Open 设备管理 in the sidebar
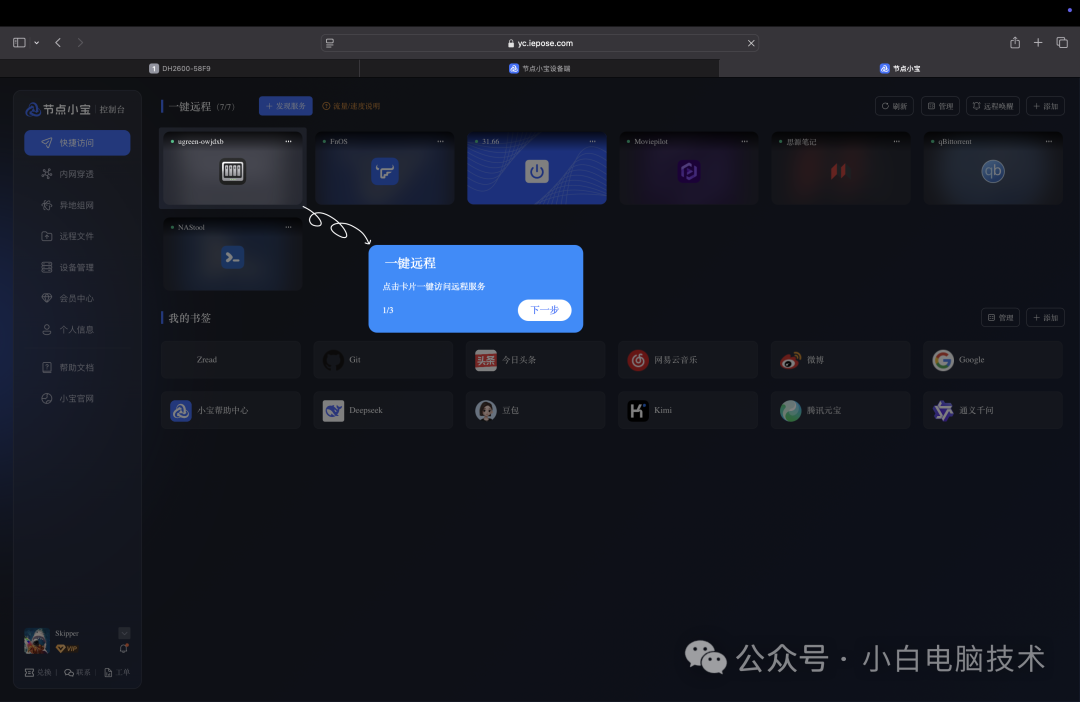The height and width of the screenshot is (702, 1080). pos(77,267)
